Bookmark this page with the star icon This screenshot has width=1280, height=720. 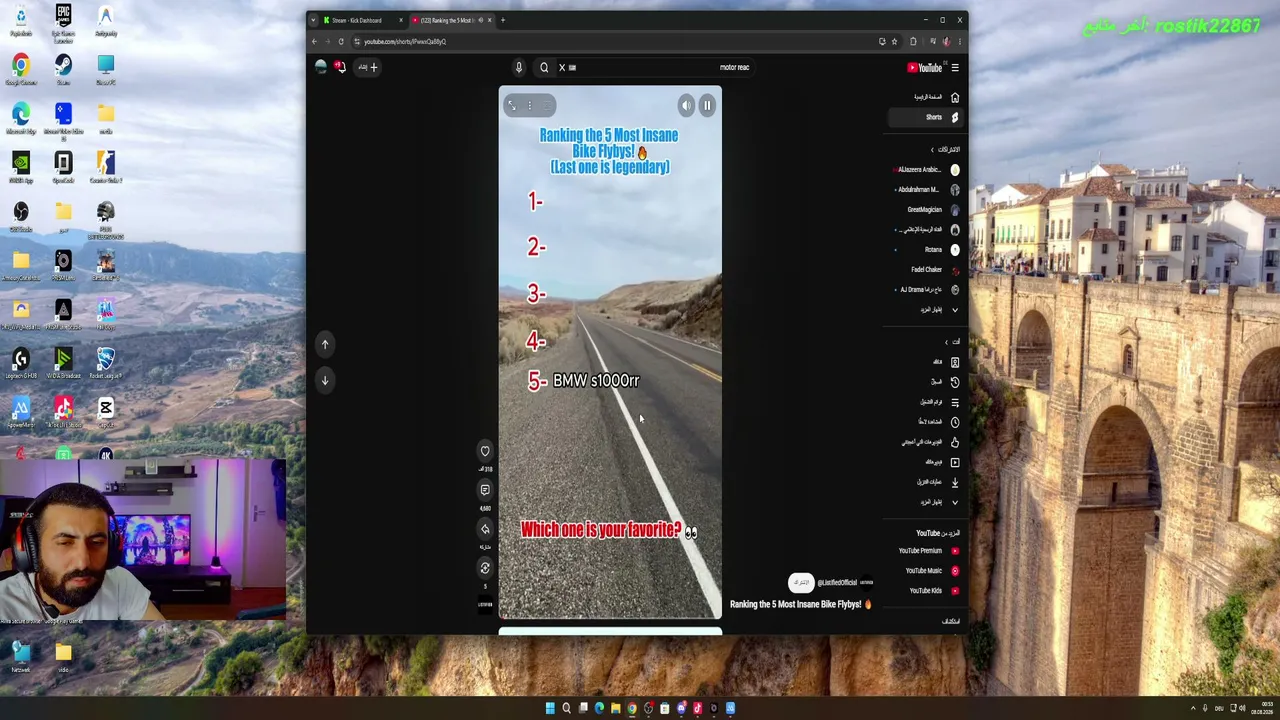(895, 42)
